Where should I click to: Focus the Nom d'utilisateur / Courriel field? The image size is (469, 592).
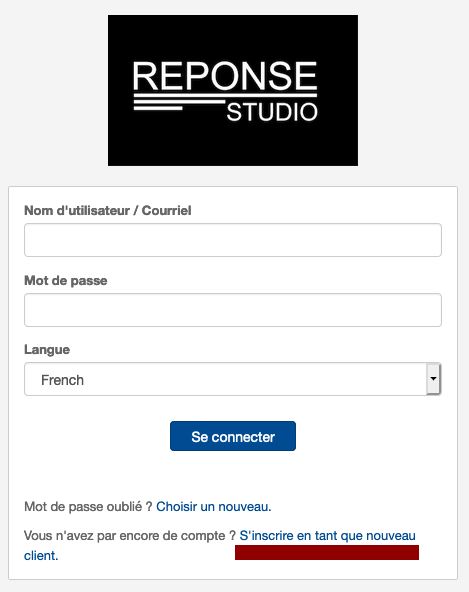pyautogui.click(x=233, y=240)
